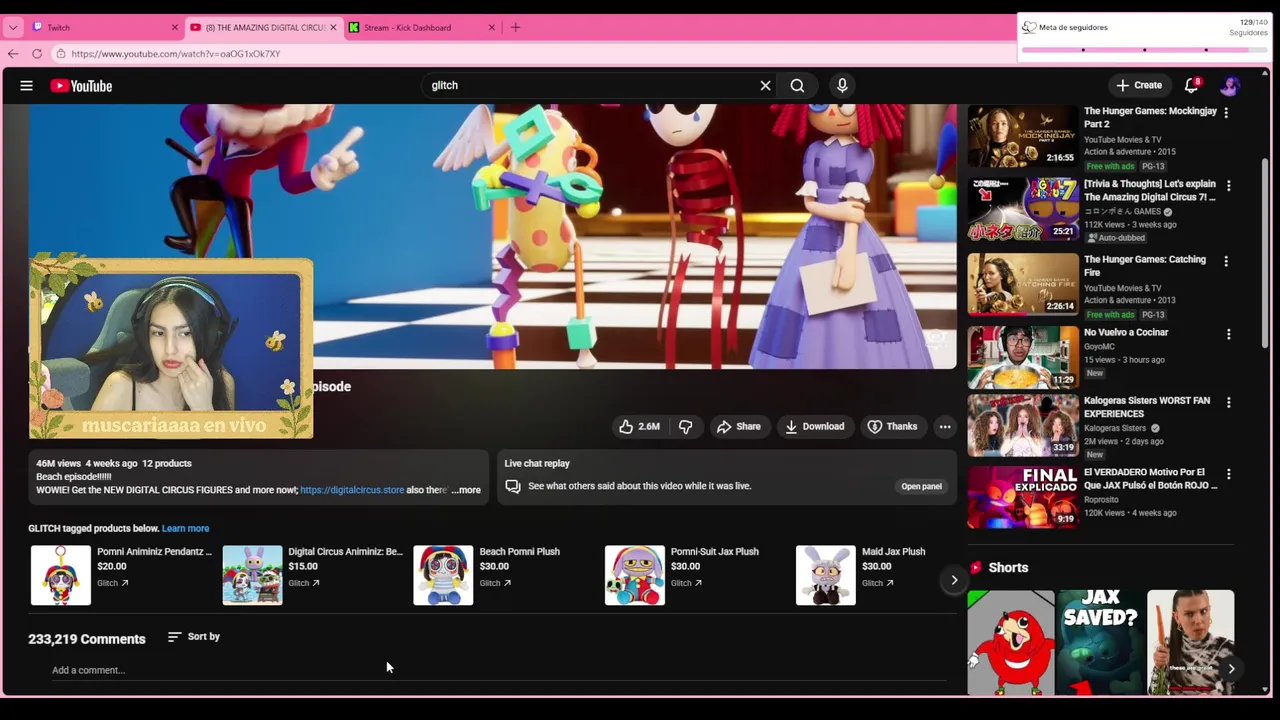Image resolution: width=1280 pixels, height=720 pixels.
Task: Click the Shorts section heading
Action: click(1008, 568)
